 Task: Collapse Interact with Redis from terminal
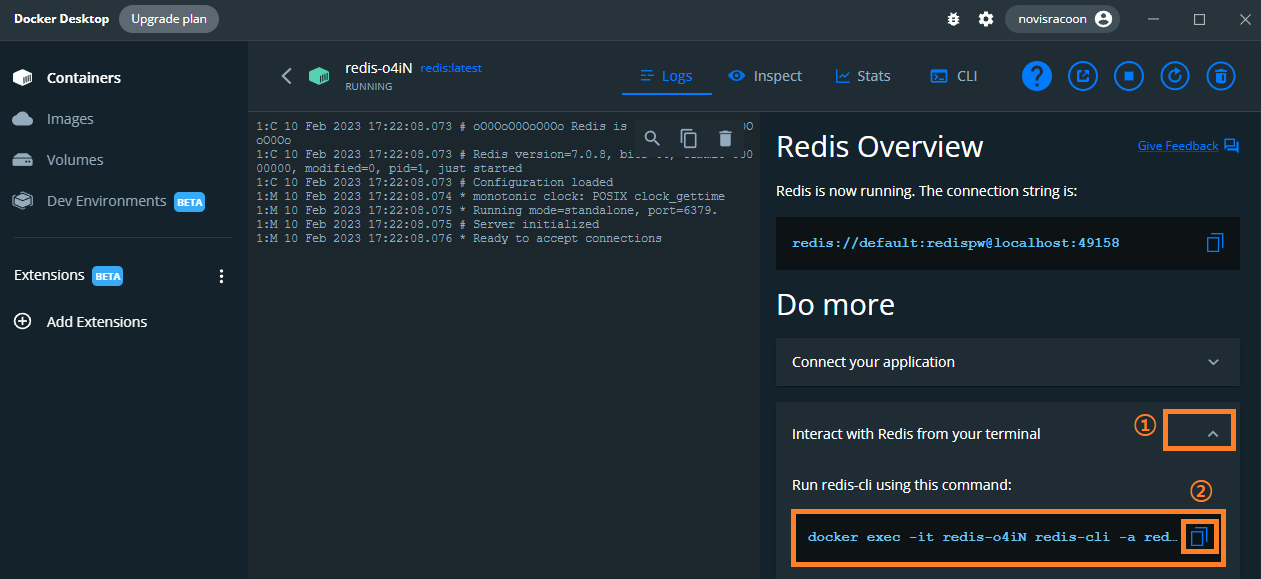click(1213, 434)
